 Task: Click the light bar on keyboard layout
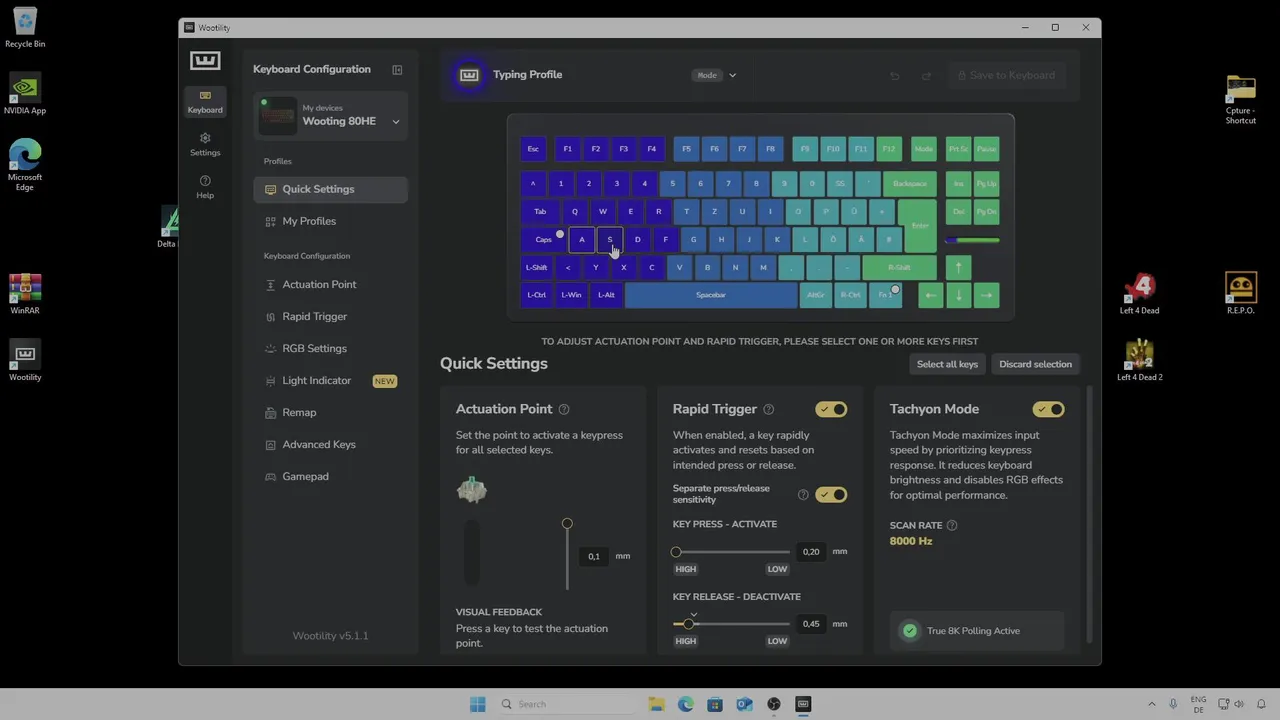pyautogui.click(x=972, y=240)
